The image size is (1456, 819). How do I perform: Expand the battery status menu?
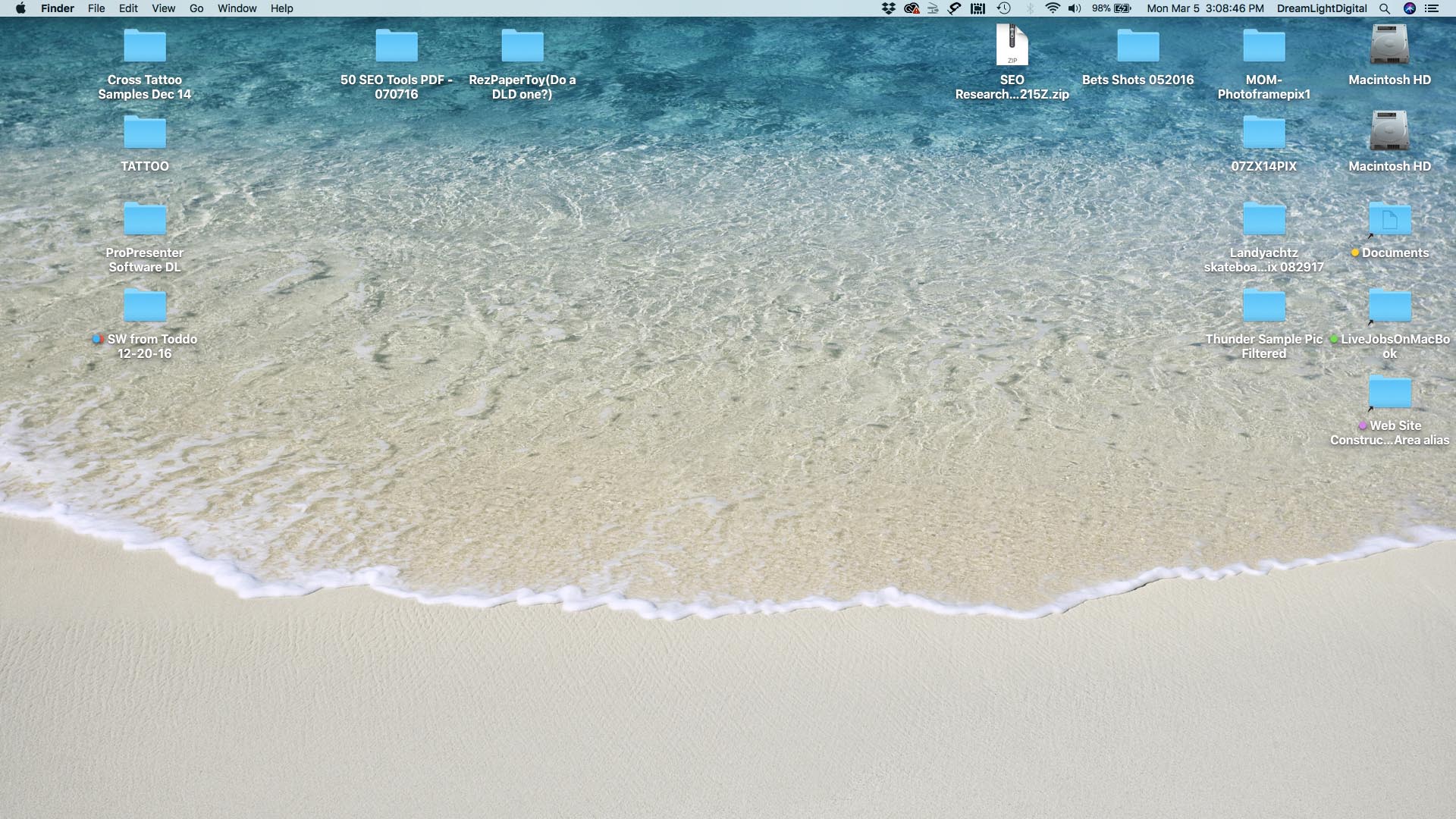1112,8
